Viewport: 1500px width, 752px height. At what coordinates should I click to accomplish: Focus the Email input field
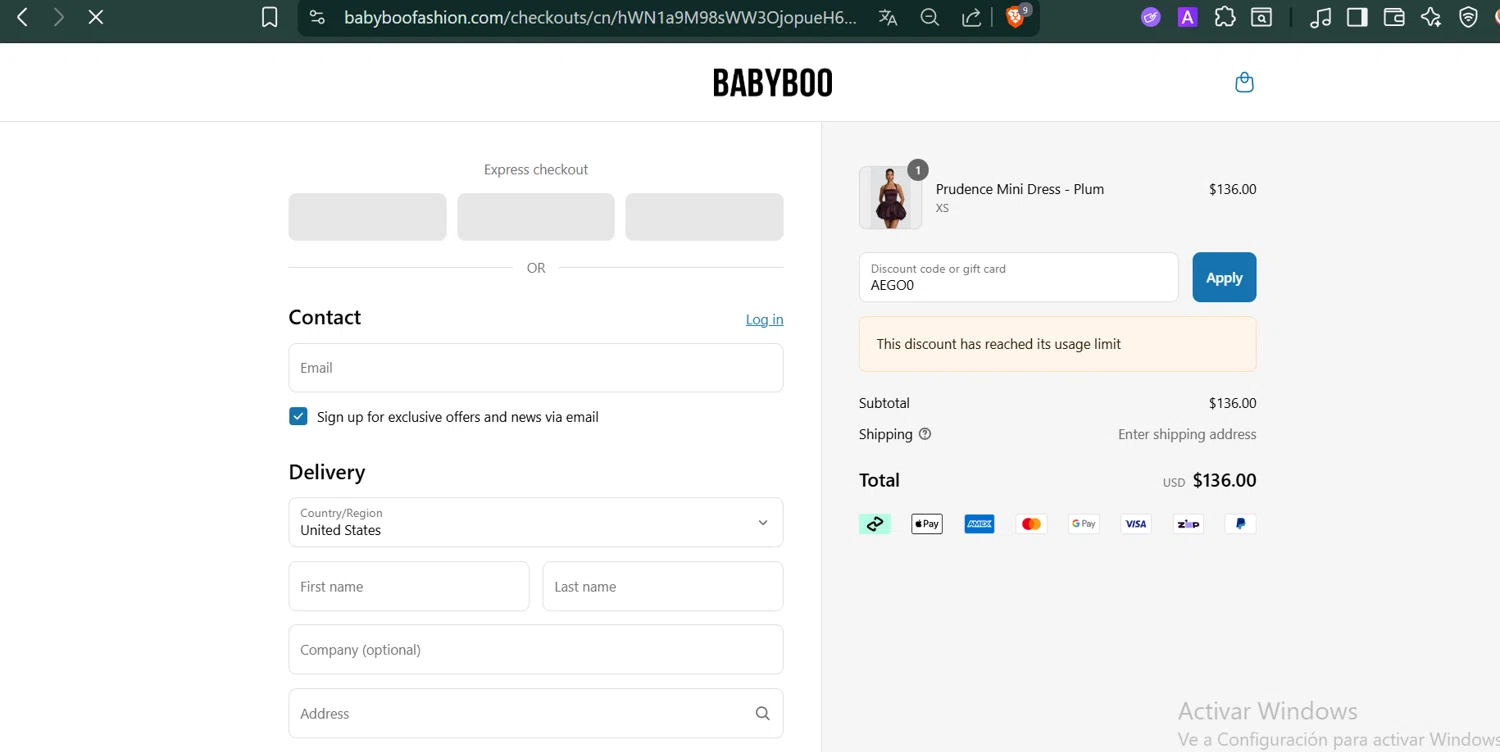pos(536,368)
